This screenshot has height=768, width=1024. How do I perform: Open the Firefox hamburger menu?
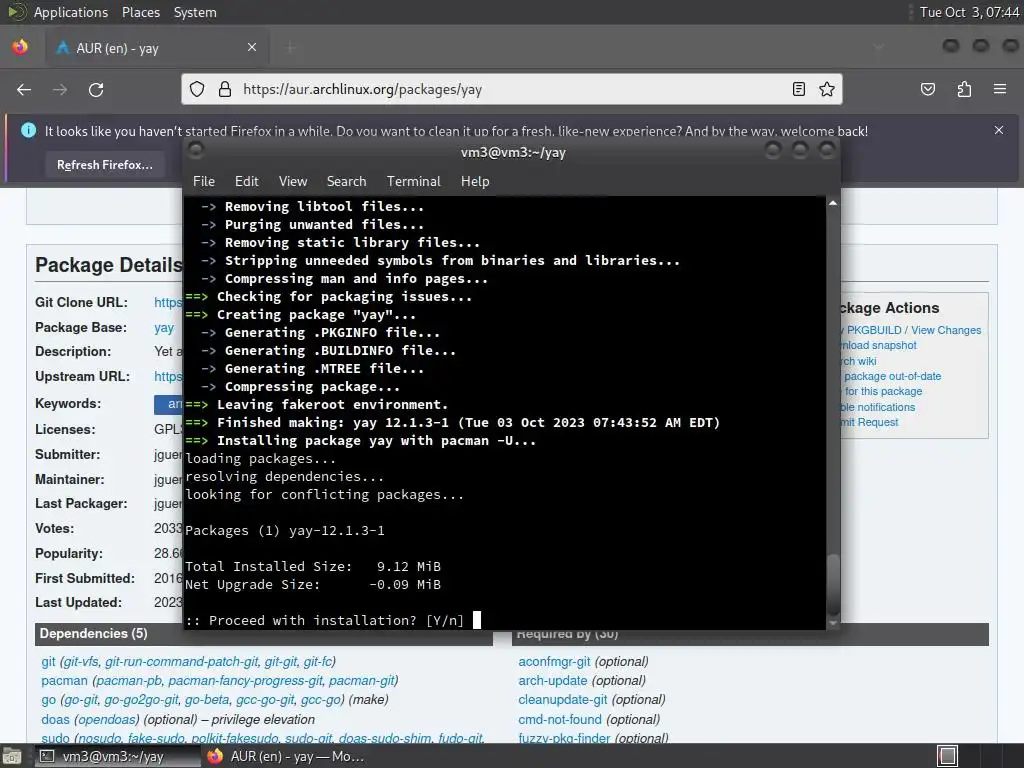click(x=1000, y=89)
